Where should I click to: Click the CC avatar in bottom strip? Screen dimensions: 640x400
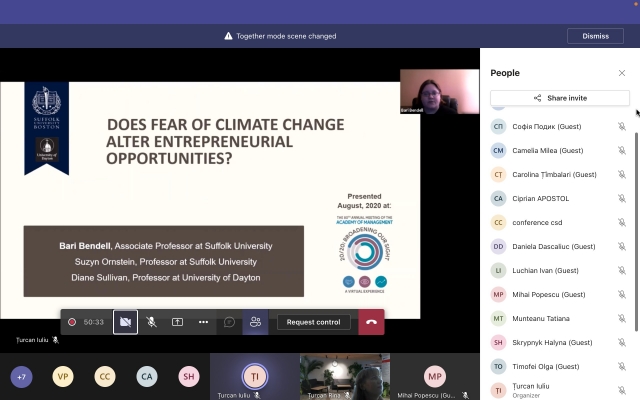click(105, 376)
